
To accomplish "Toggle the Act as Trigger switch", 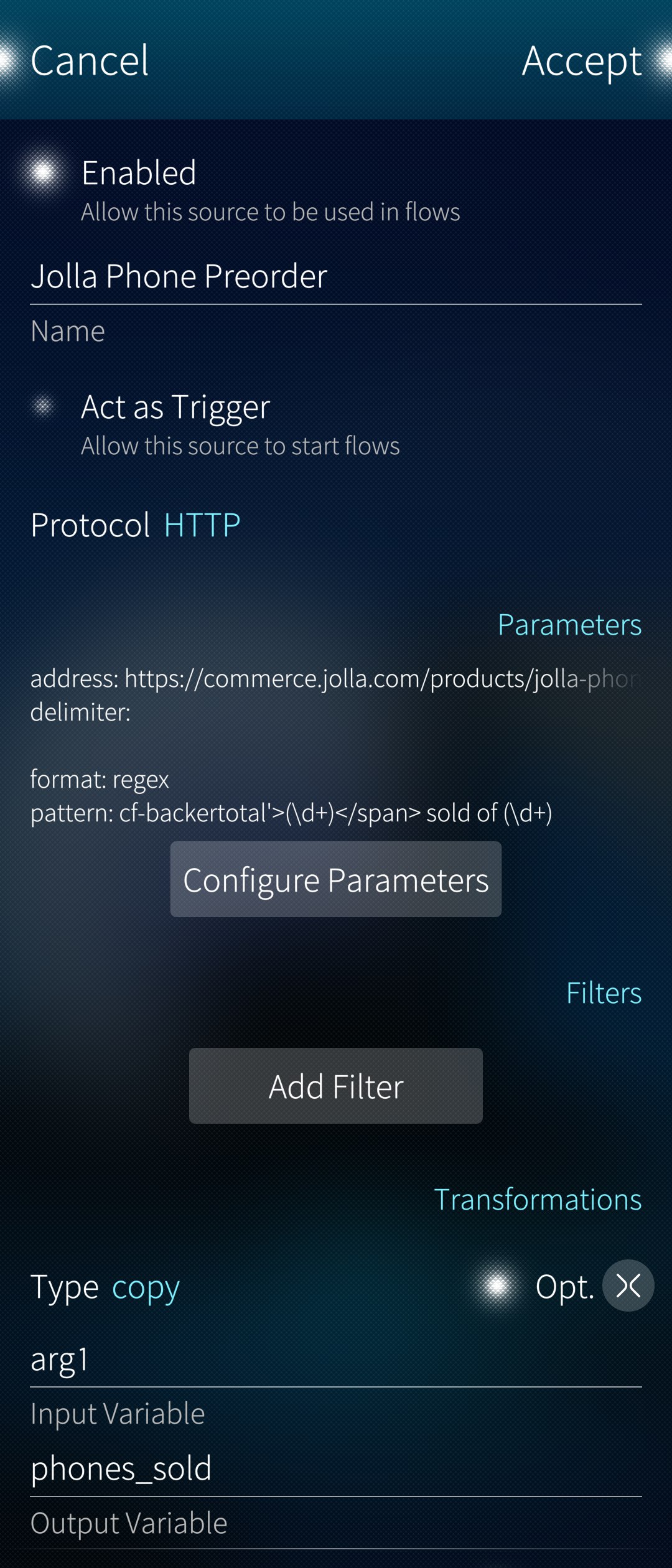I will (x=43, y=407).
